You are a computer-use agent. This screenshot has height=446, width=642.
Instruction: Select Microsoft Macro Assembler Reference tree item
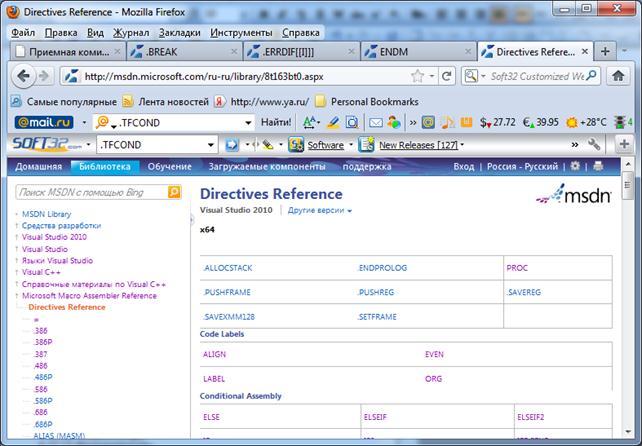[89, 295]
